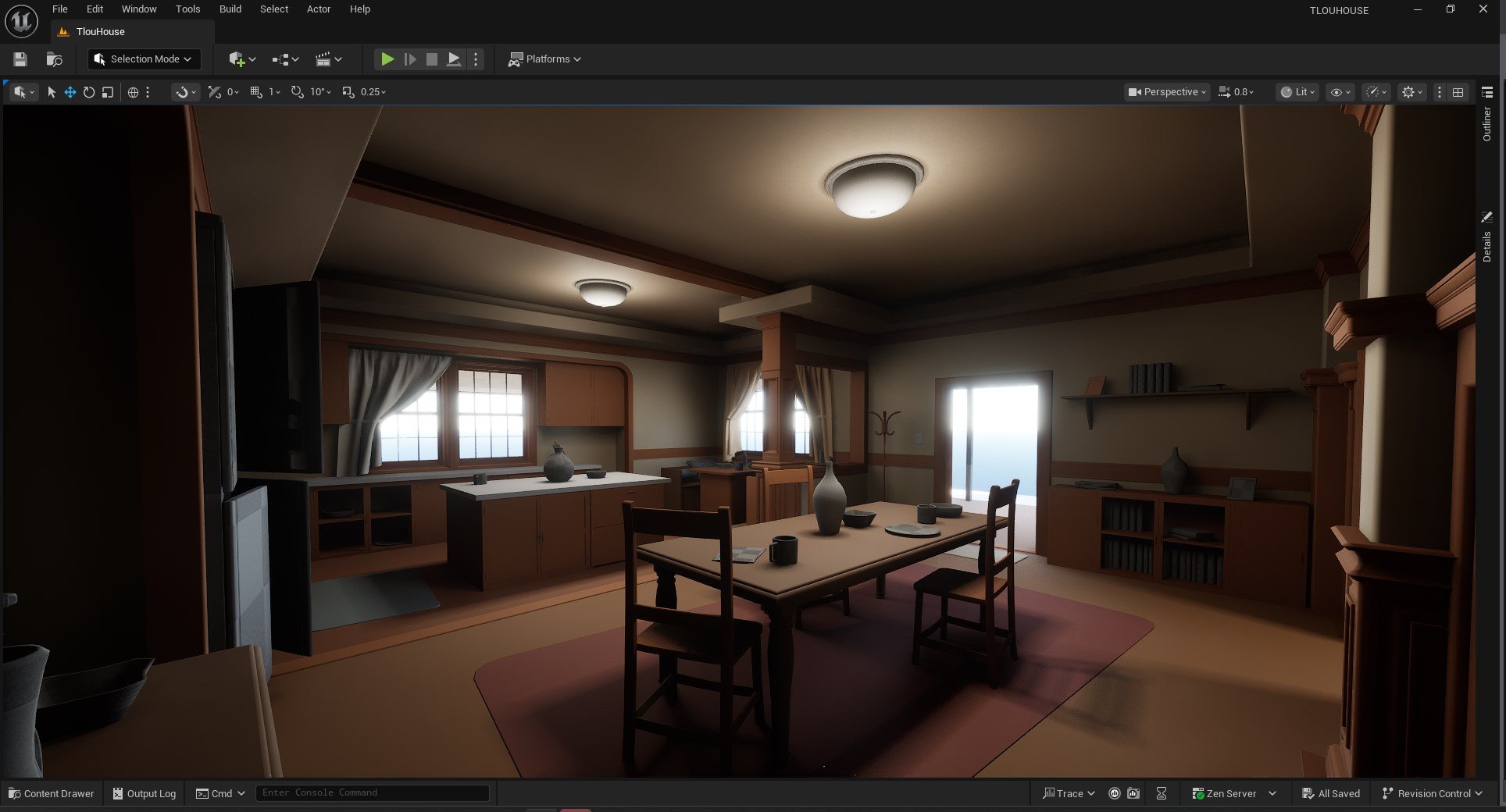This screenshot has height=812, width=1506.
Task: Click the Eject from player button
Action: (453, 59)
